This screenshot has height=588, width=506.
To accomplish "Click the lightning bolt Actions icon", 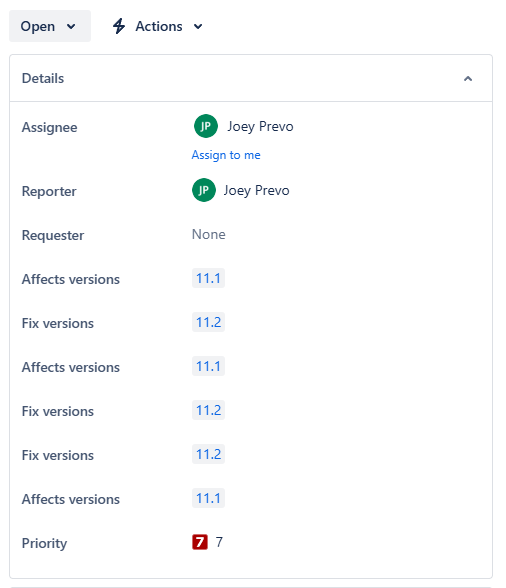I will pyautogui.click(x=119, y=26).
